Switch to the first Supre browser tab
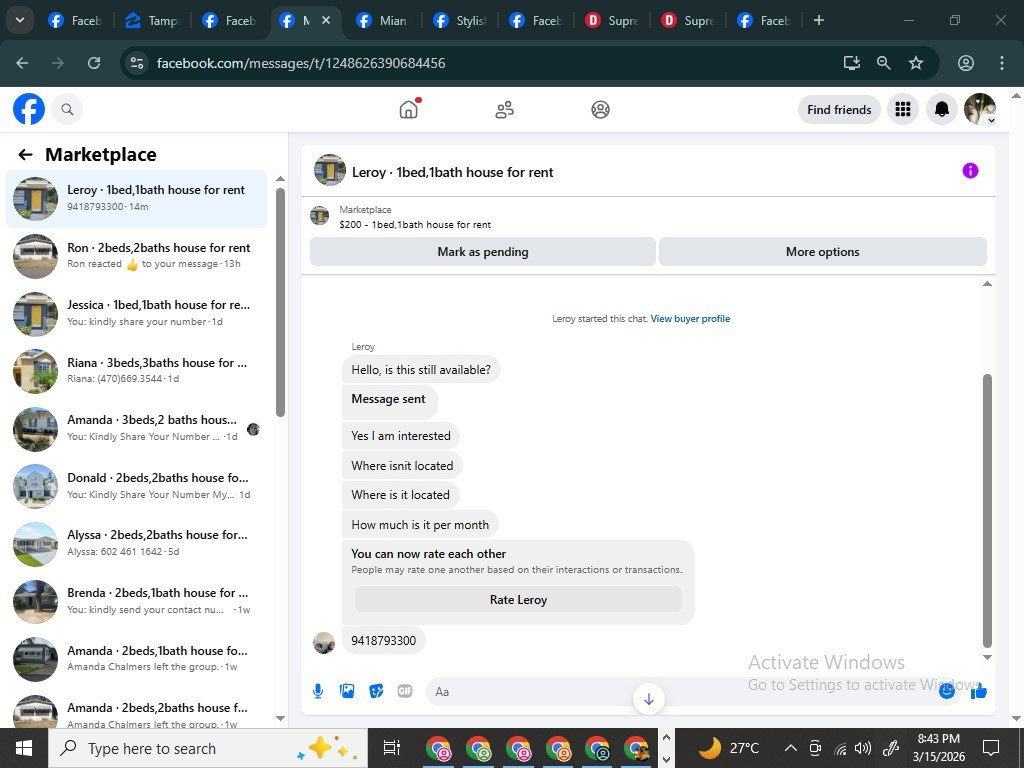 (x=612, y=21)
